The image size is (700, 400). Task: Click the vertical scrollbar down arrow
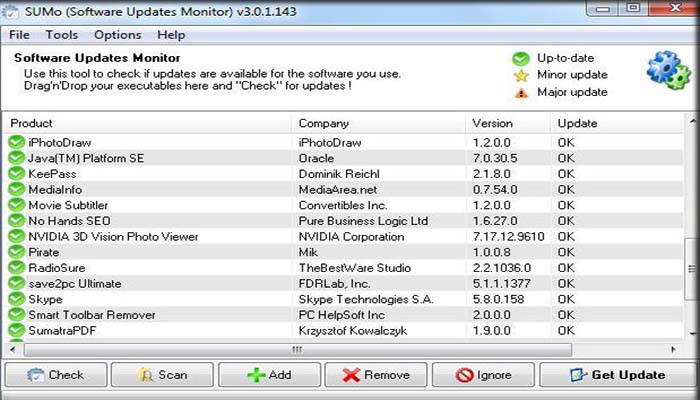click(x=692, y=333)
